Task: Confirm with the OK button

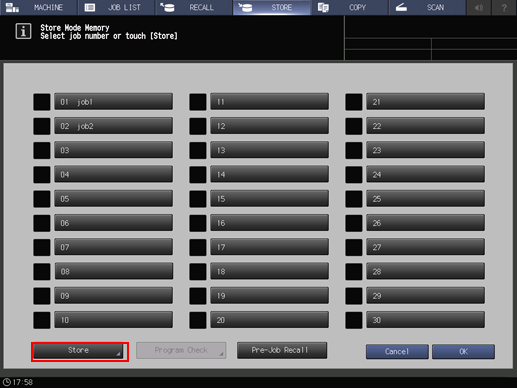Action: click(x=463, y=352)
